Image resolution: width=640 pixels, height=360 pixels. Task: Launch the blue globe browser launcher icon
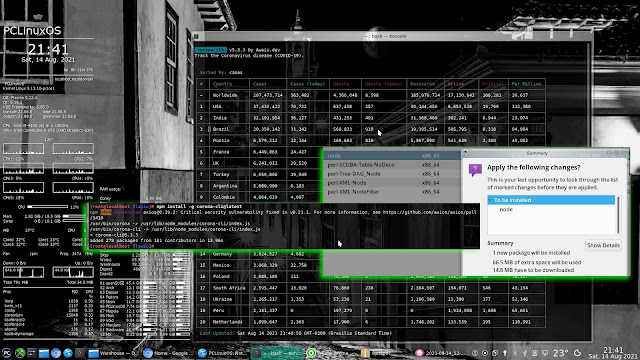pyautogui.click(x=68, y=353)
